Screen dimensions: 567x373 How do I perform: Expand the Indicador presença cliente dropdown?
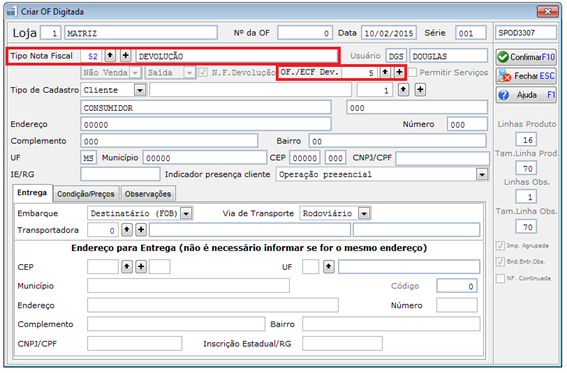point(482,175)
